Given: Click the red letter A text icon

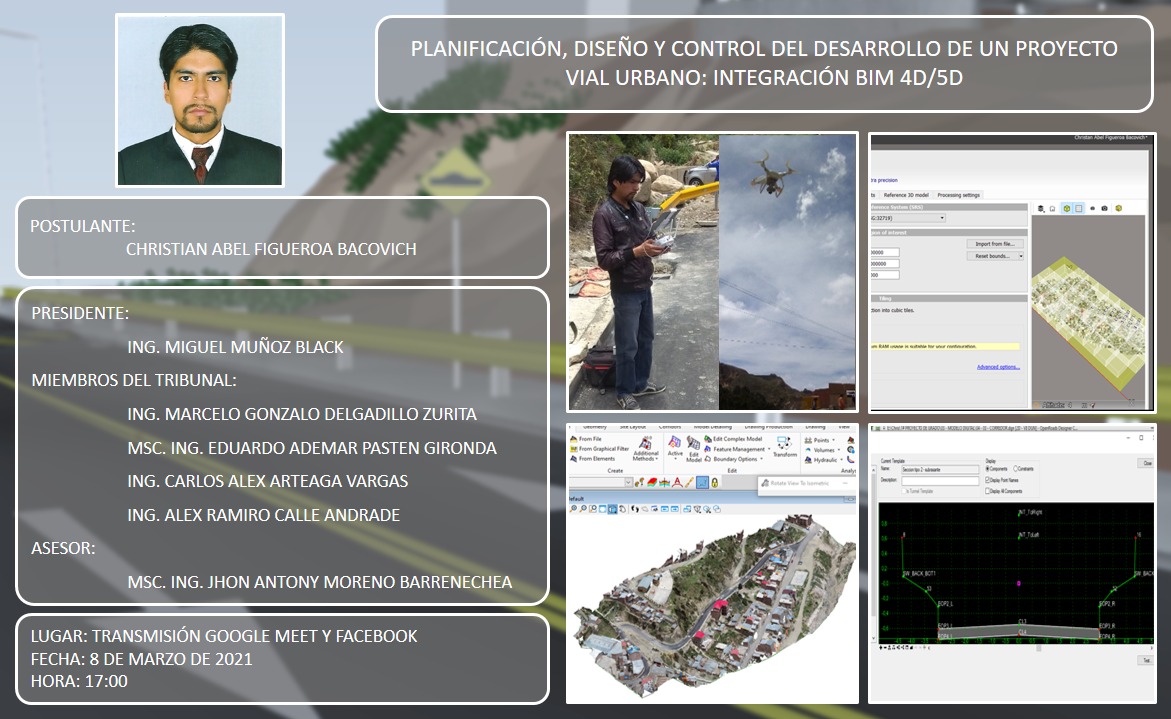Looking at the screenshot, I should [x=677, y=482].
